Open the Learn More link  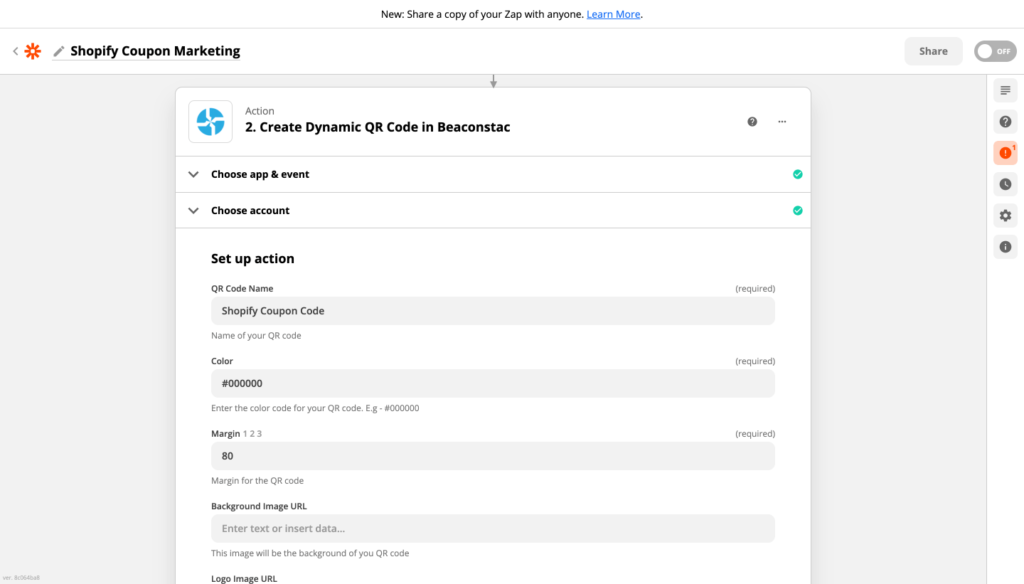click(x=613, y=14)
